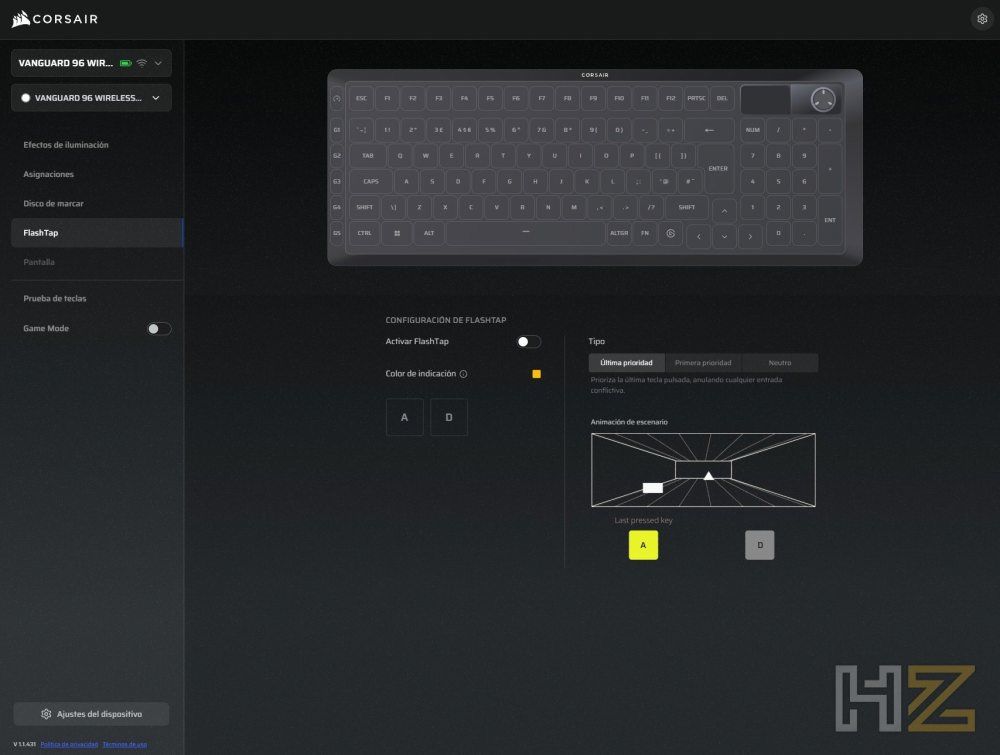Select the left CTRL key on keyboard image
The image size is (1000, 755).
(364, 233)
